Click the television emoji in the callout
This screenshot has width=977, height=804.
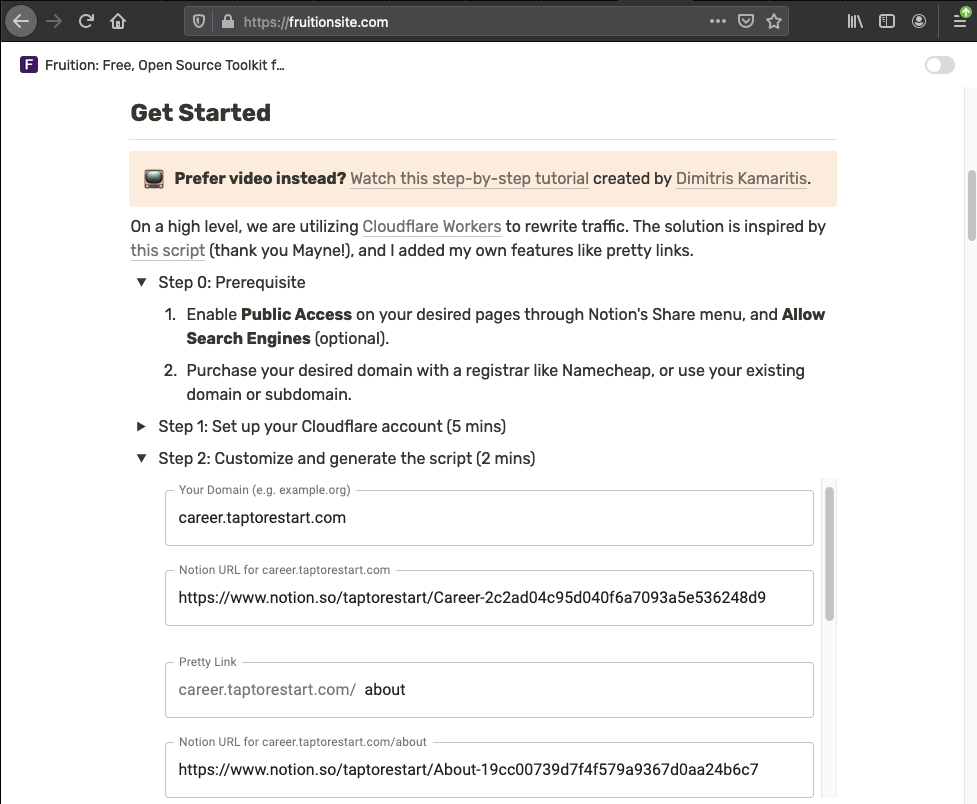coord(154,179)
